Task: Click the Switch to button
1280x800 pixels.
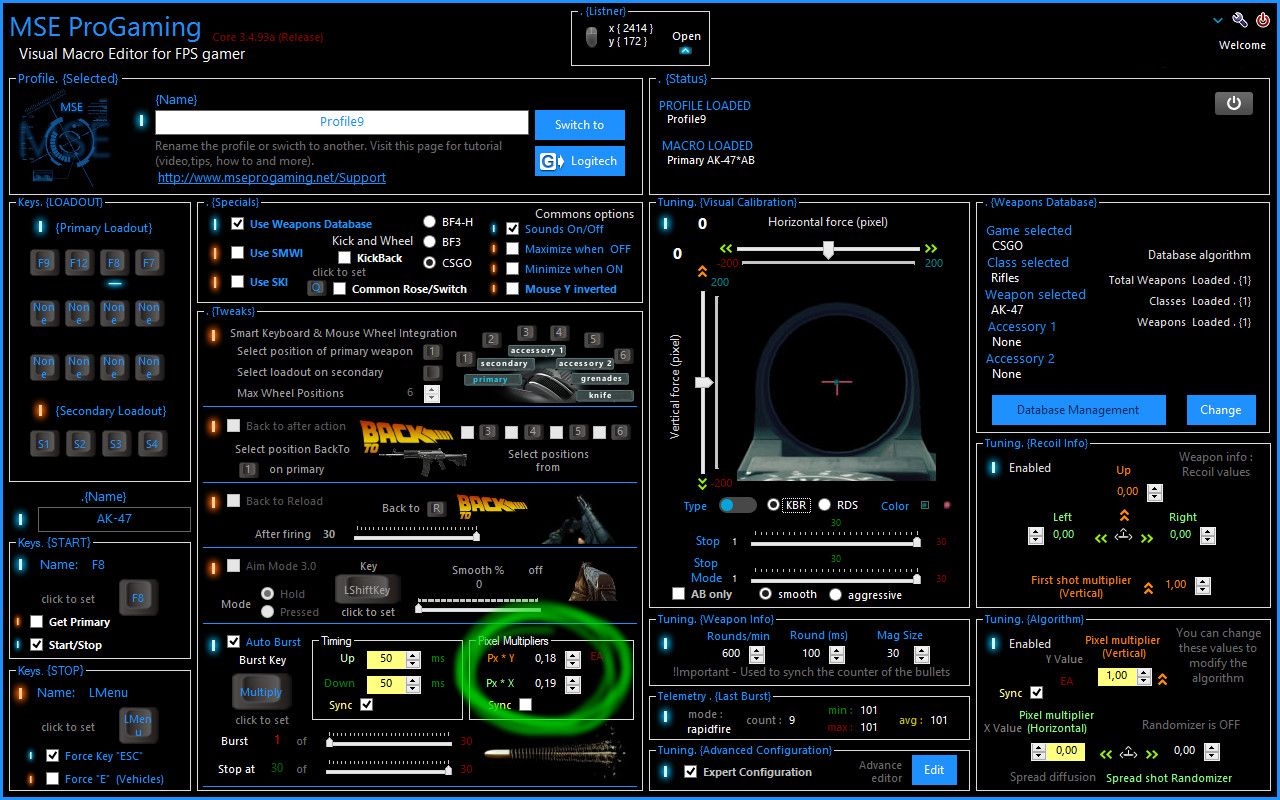Action: pos(580,124)
